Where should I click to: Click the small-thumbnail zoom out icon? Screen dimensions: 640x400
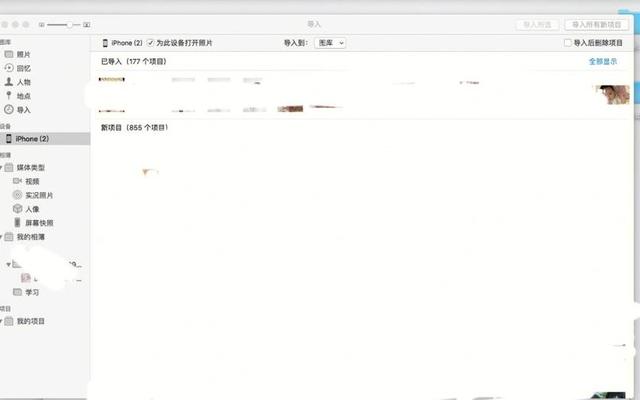42,25
